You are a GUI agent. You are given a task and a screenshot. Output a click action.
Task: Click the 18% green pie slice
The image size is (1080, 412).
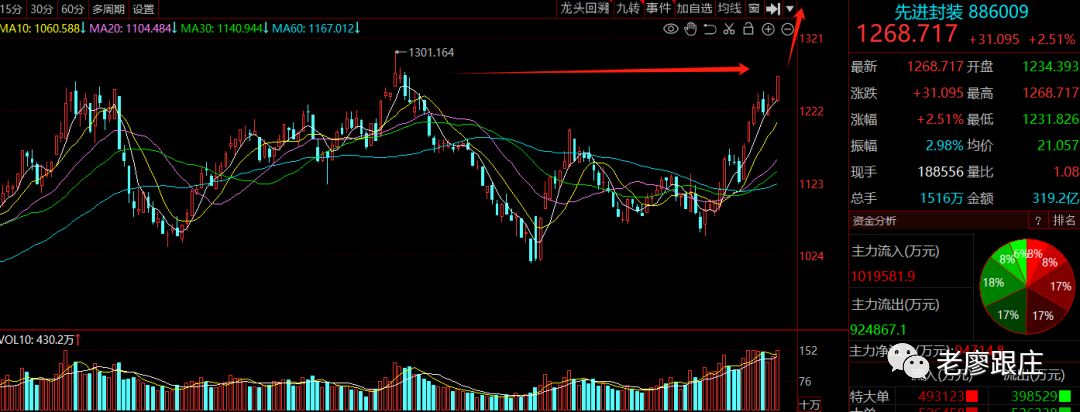993,282
